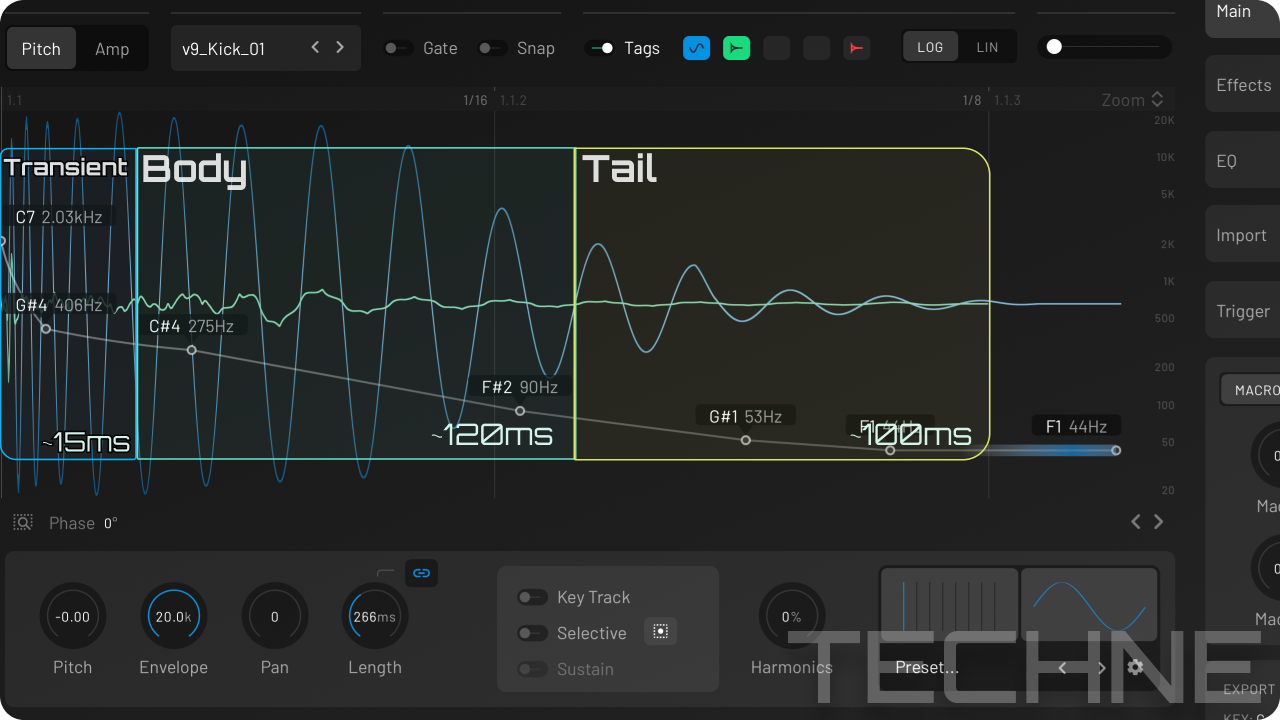Click the top-right horizontal slider handle
The height and width of the screenshot is (720, 1280).
click(x=1054, y=47)
